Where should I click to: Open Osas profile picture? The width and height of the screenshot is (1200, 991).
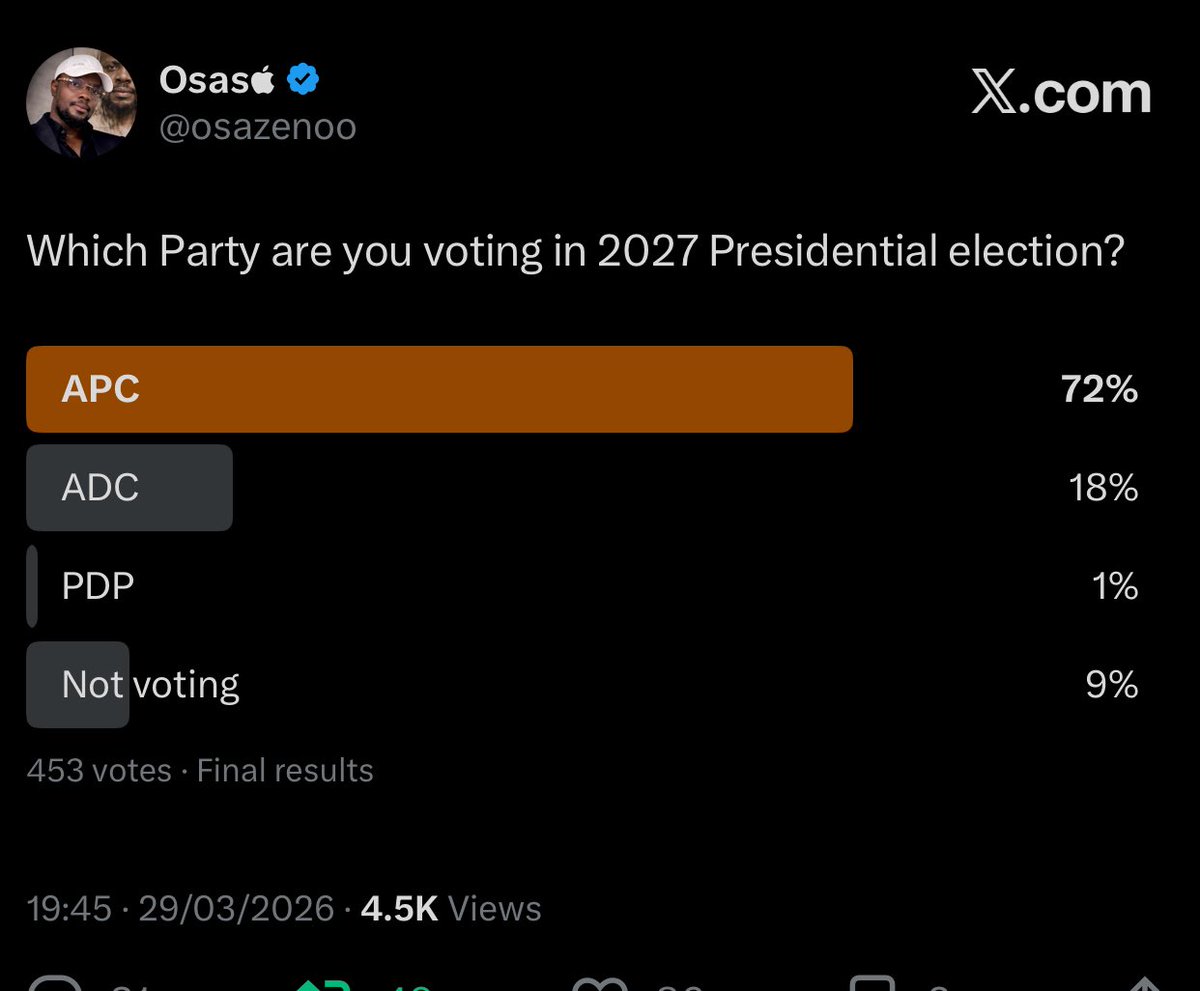tap(81, 103)
